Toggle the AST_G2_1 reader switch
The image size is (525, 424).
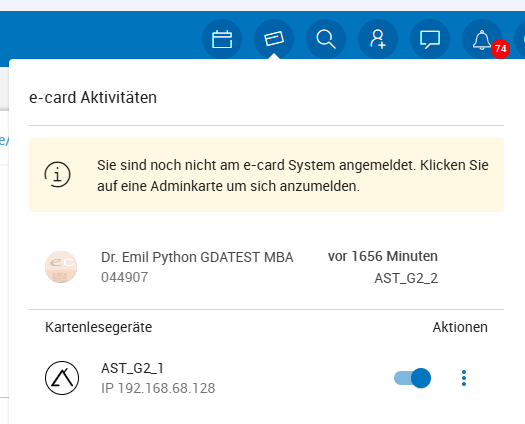412,378
